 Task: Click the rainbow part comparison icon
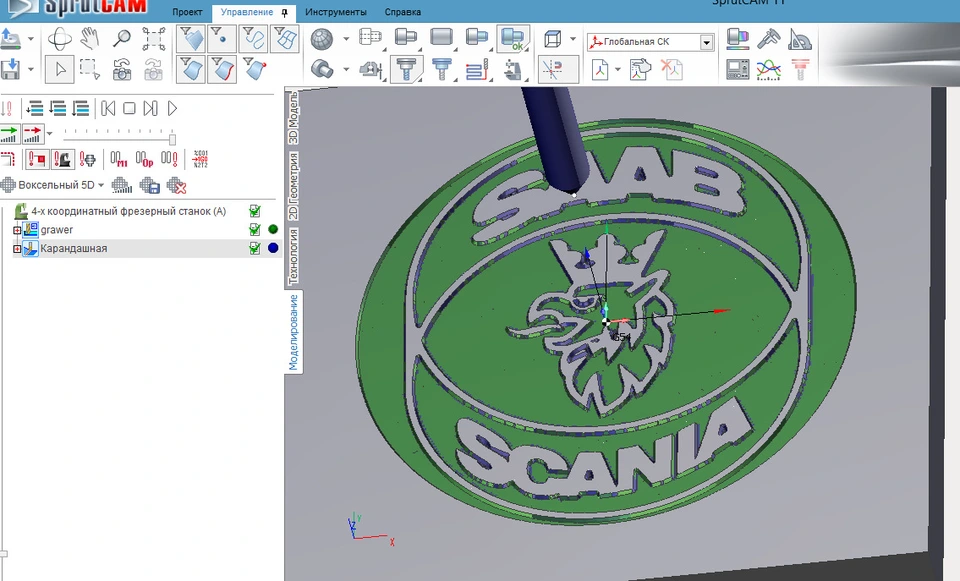(x=737, y=39)
